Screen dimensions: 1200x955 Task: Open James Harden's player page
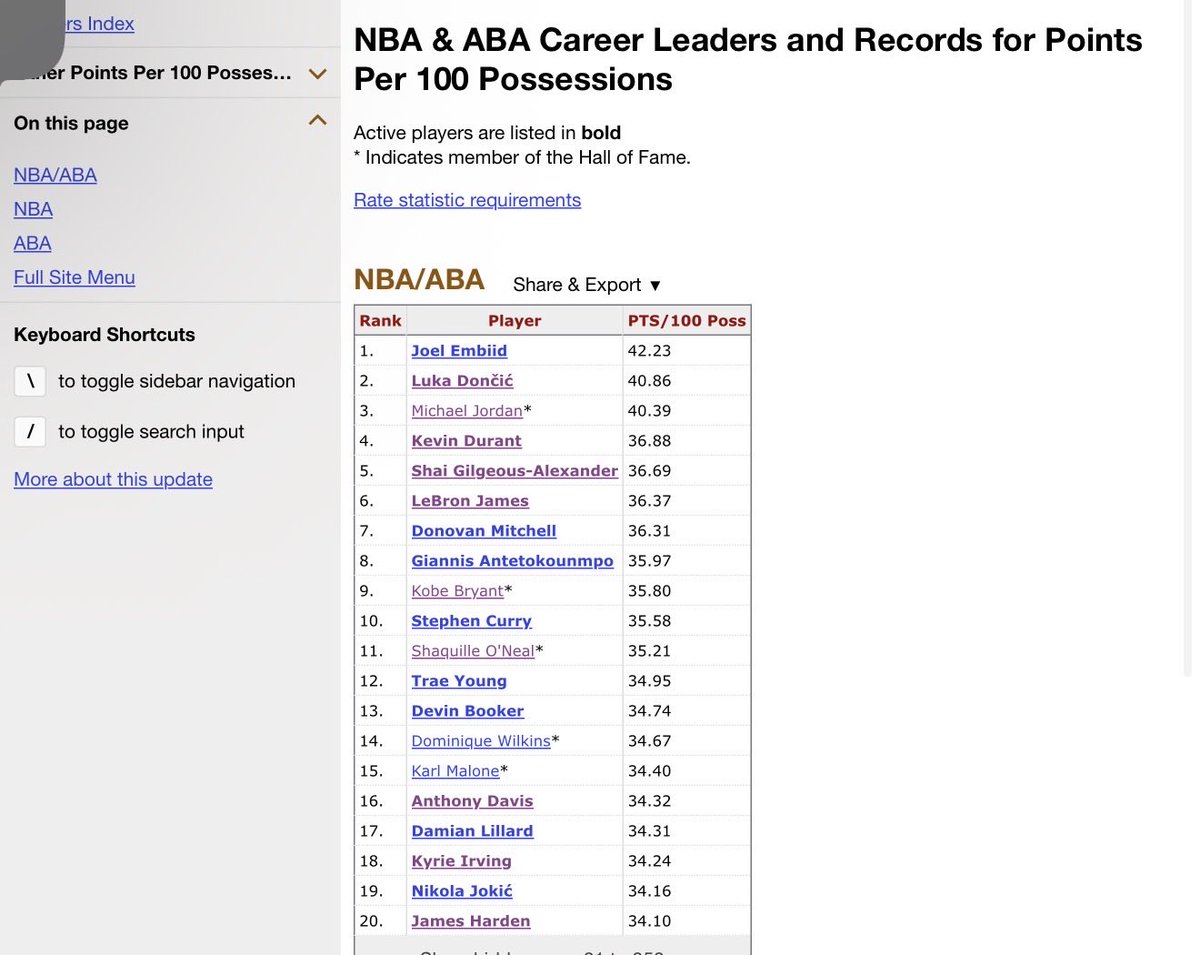point(471,921)
